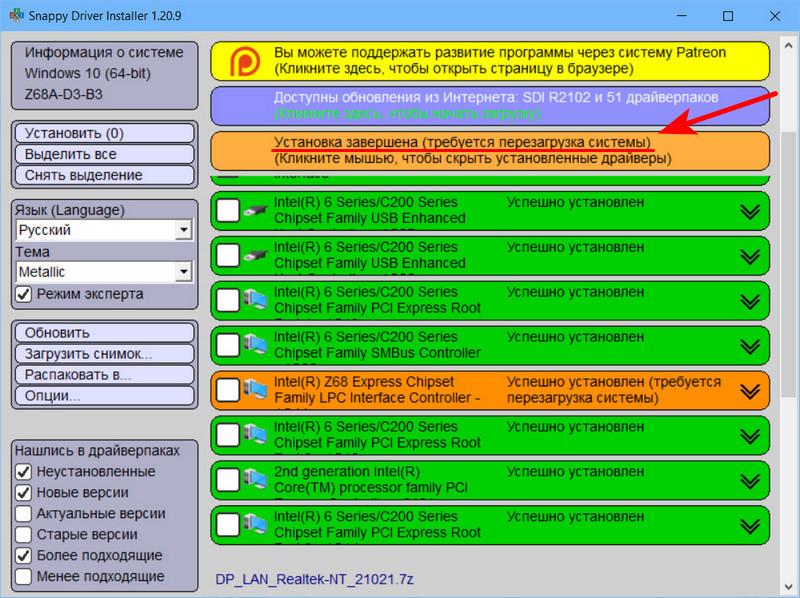Expand the 2nd generation Intel processor driver details
Screen dimensions: 800x598
click(749, 481)
